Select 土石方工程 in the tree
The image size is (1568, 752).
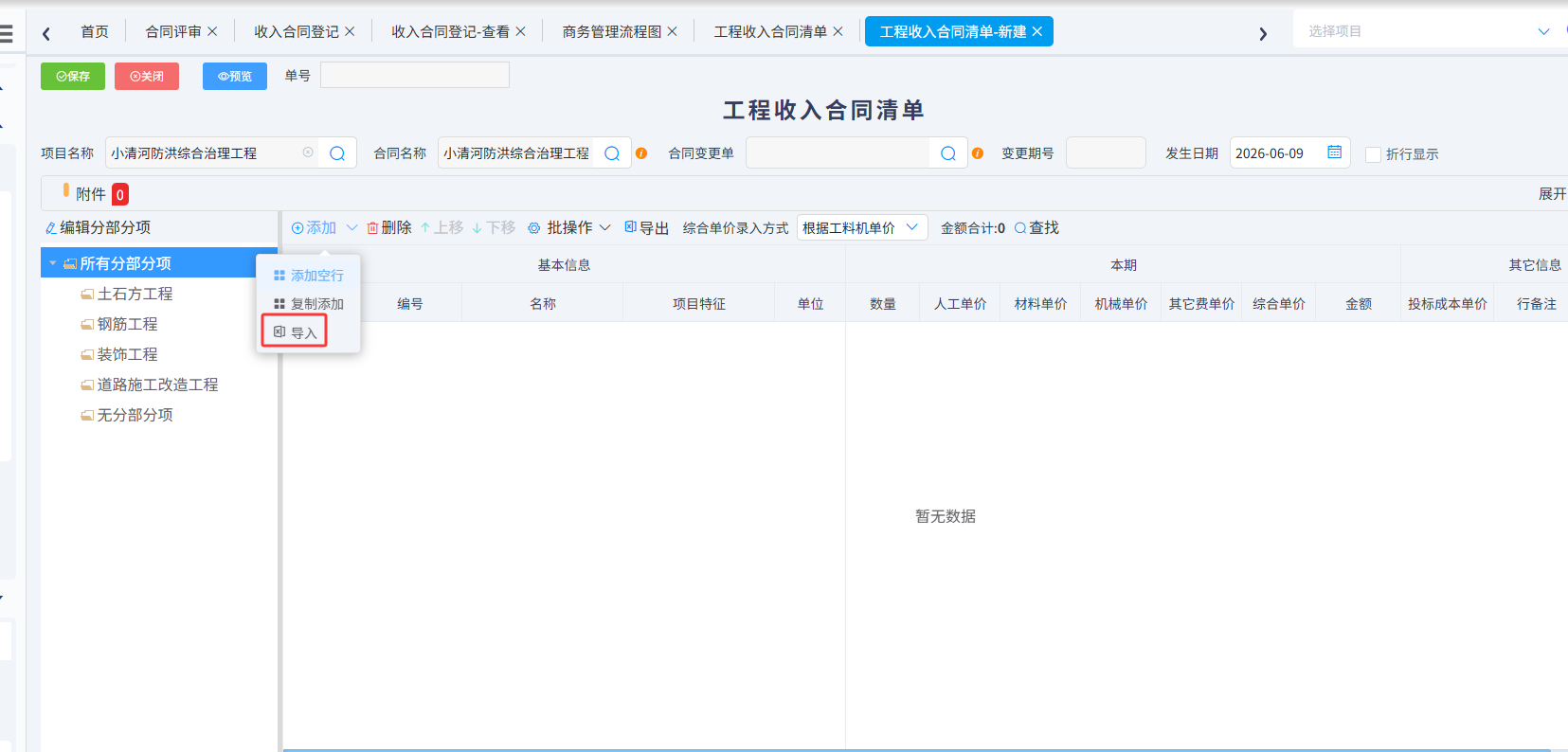click(135, 294)
